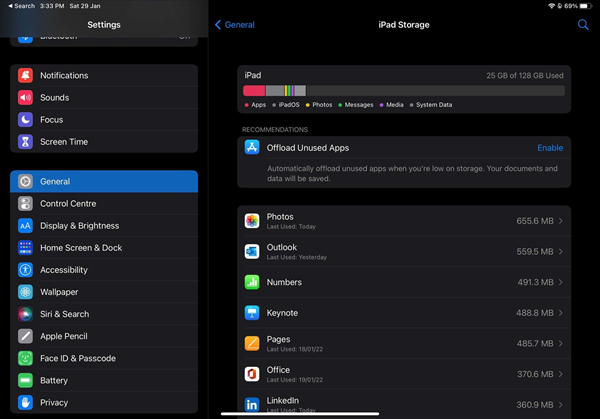This screenshot has width=600, height=419.
Task: Click the App Store icon beside Offload Unused Apps
Action: coord(252,147)
